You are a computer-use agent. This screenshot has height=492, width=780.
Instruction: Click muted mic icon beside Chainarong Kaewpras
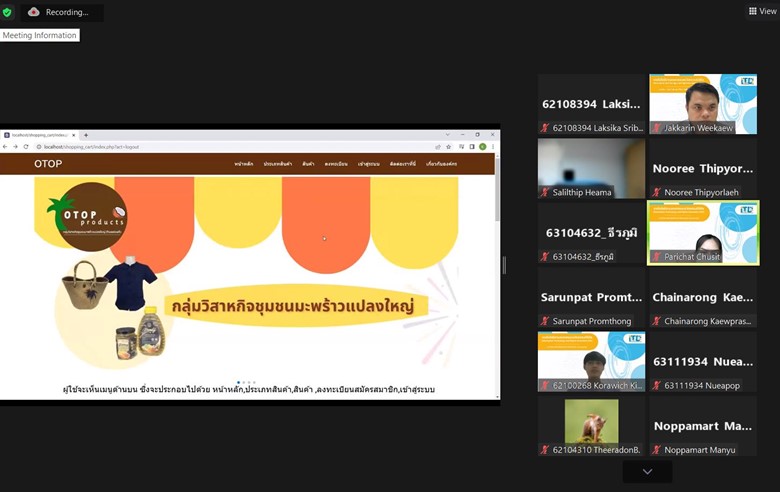(x=657, y=321)
